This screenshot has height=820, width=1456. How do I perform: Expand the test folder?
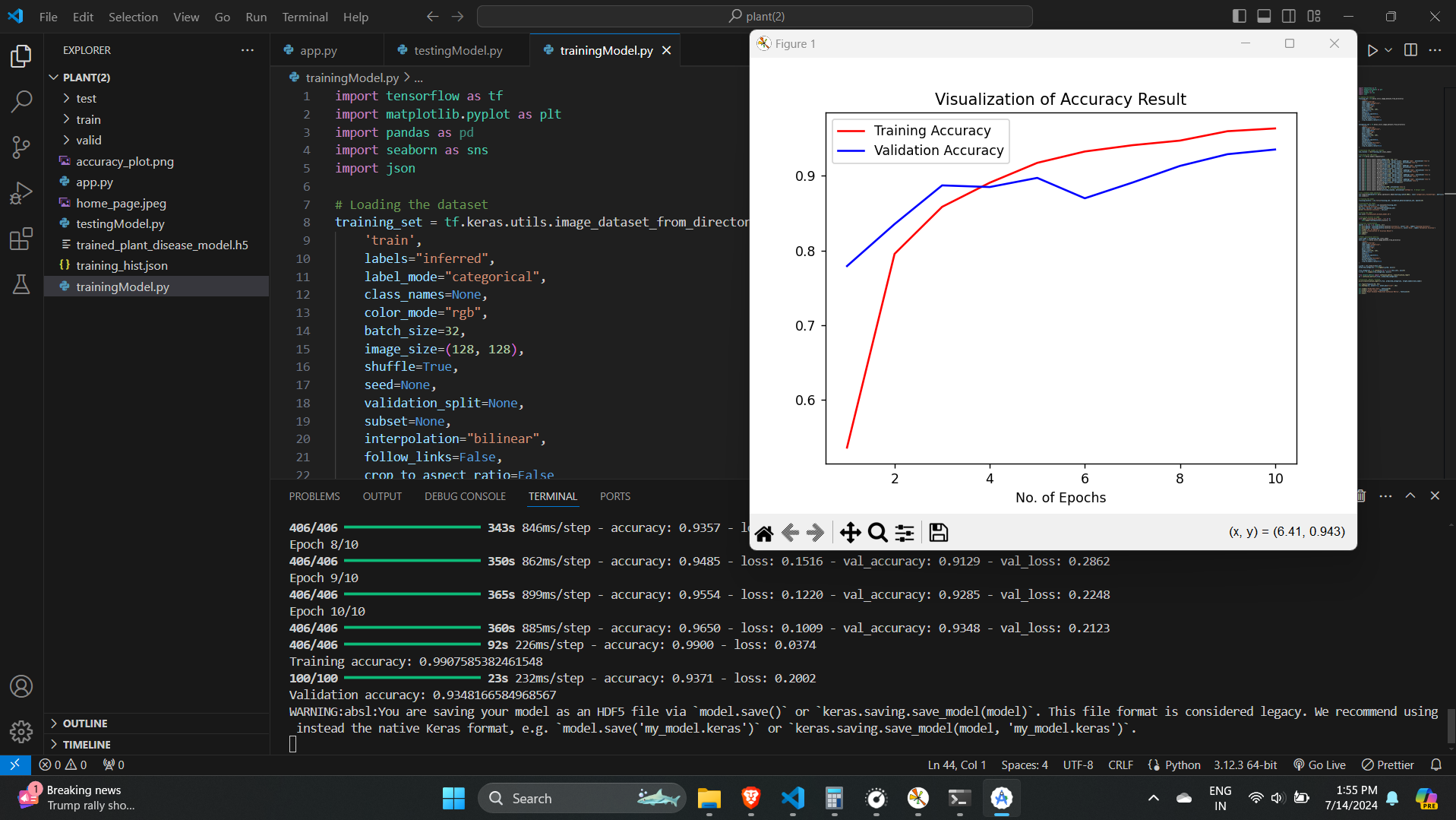click(86, 99)
